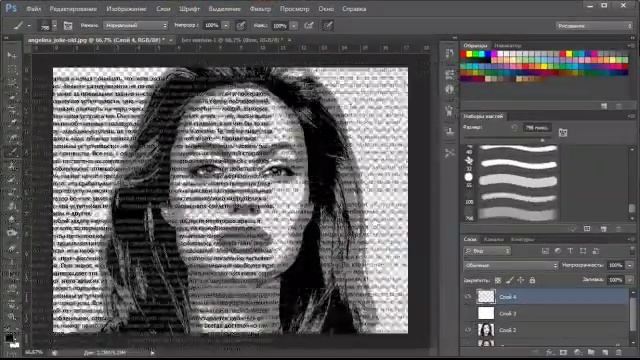
Task: Filter layers by text type (T) icon
Action: pos(570,251)
